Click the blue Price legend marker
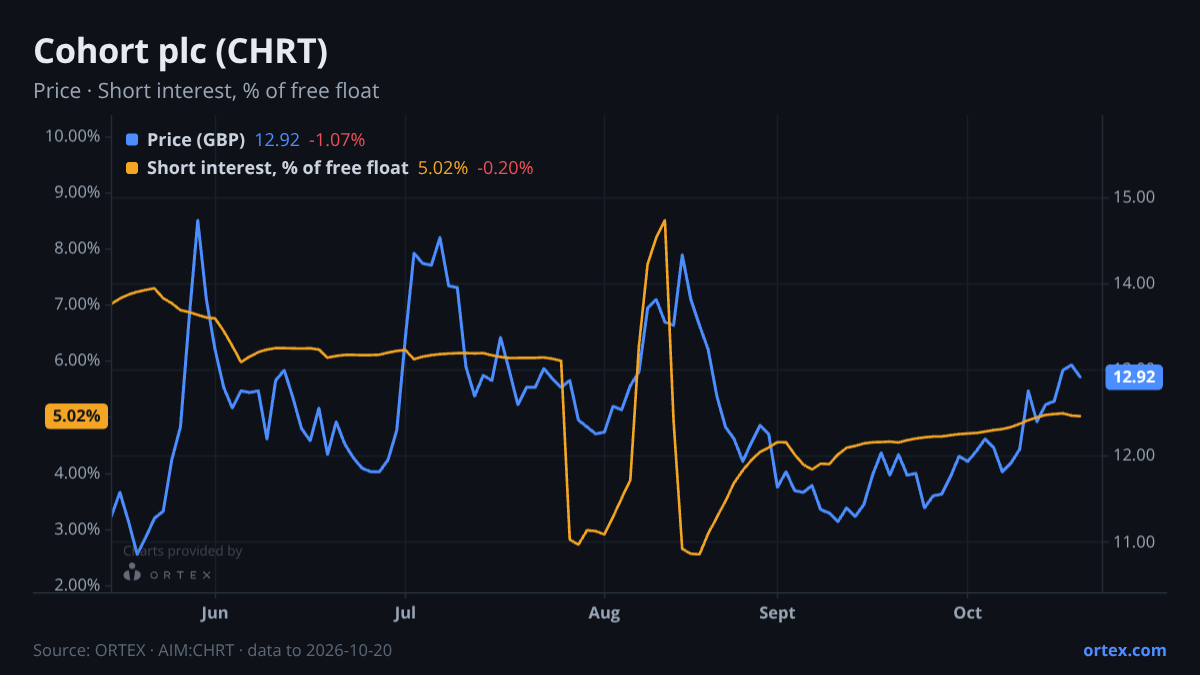The width and height of the screenshot is (1200, 675). [x=133, y=140]
